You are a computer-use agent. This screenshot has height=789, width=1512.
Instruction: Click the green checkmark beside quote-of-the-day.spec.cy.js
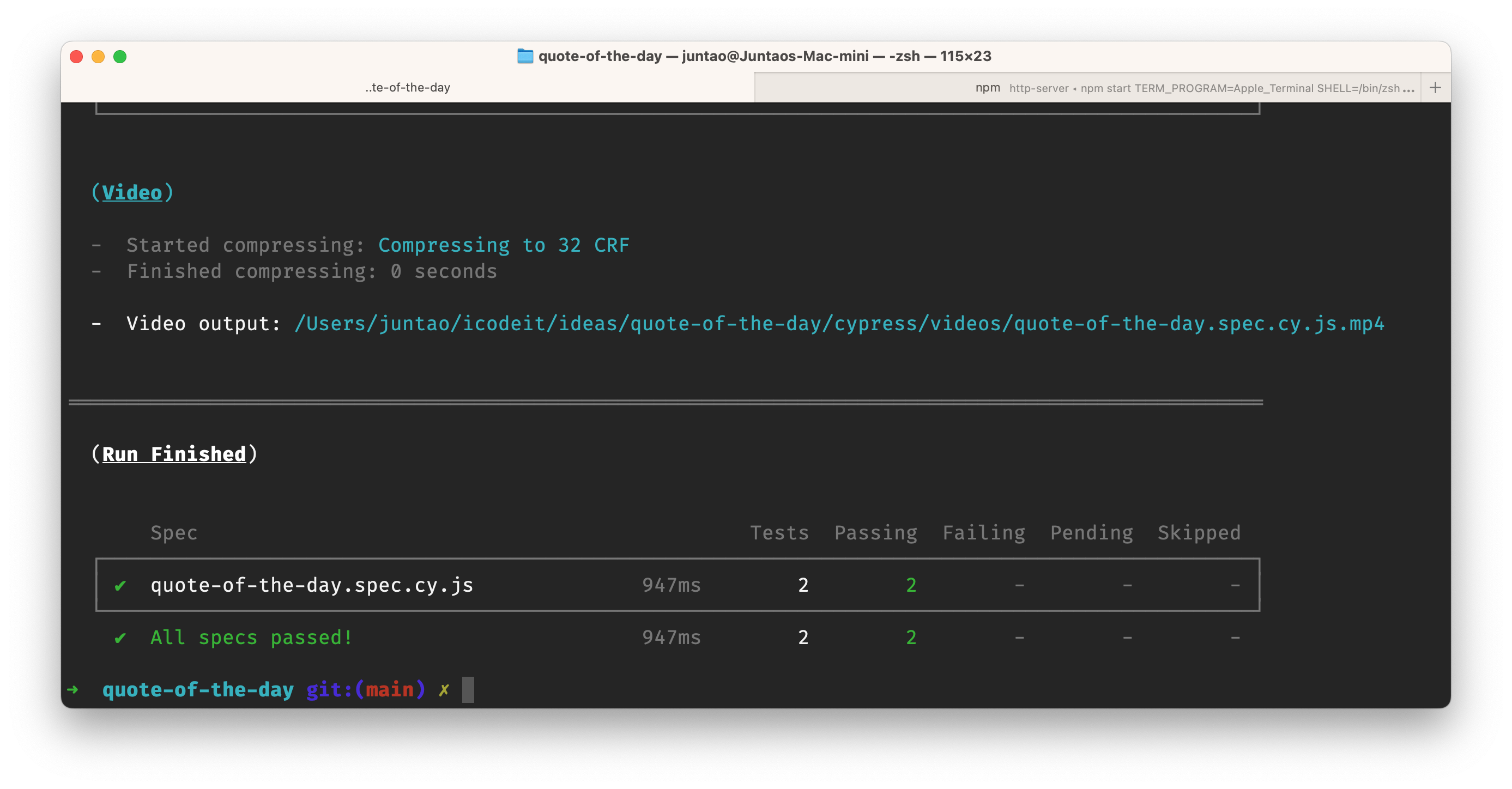pos(120,585)
